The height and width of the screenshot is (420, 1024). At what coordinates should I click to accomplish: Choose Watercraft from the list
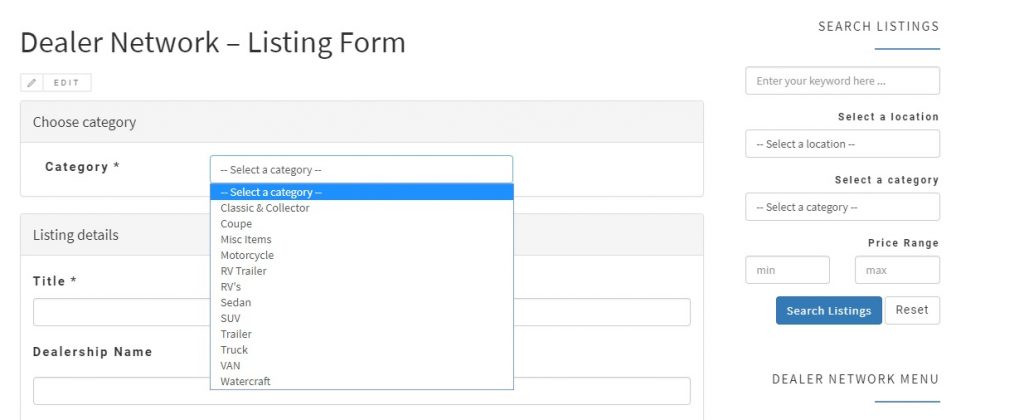pos(246,381)
